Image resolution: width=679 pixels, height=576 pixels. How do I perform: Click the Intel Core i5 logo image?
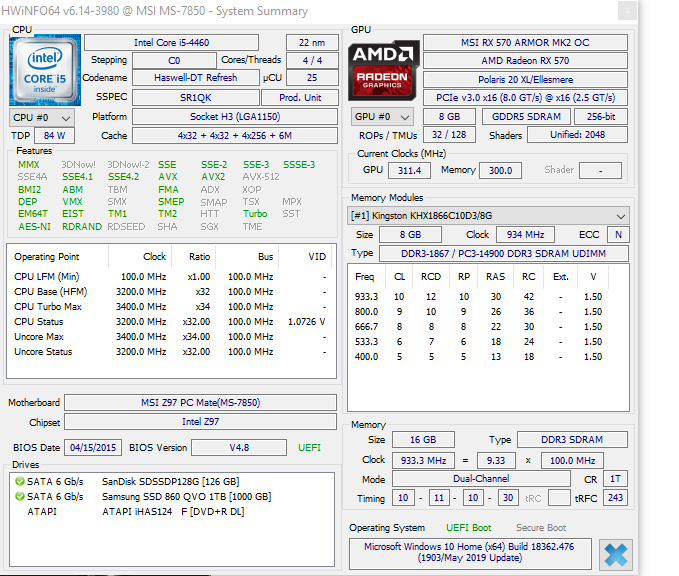click(x=45, y=70)
